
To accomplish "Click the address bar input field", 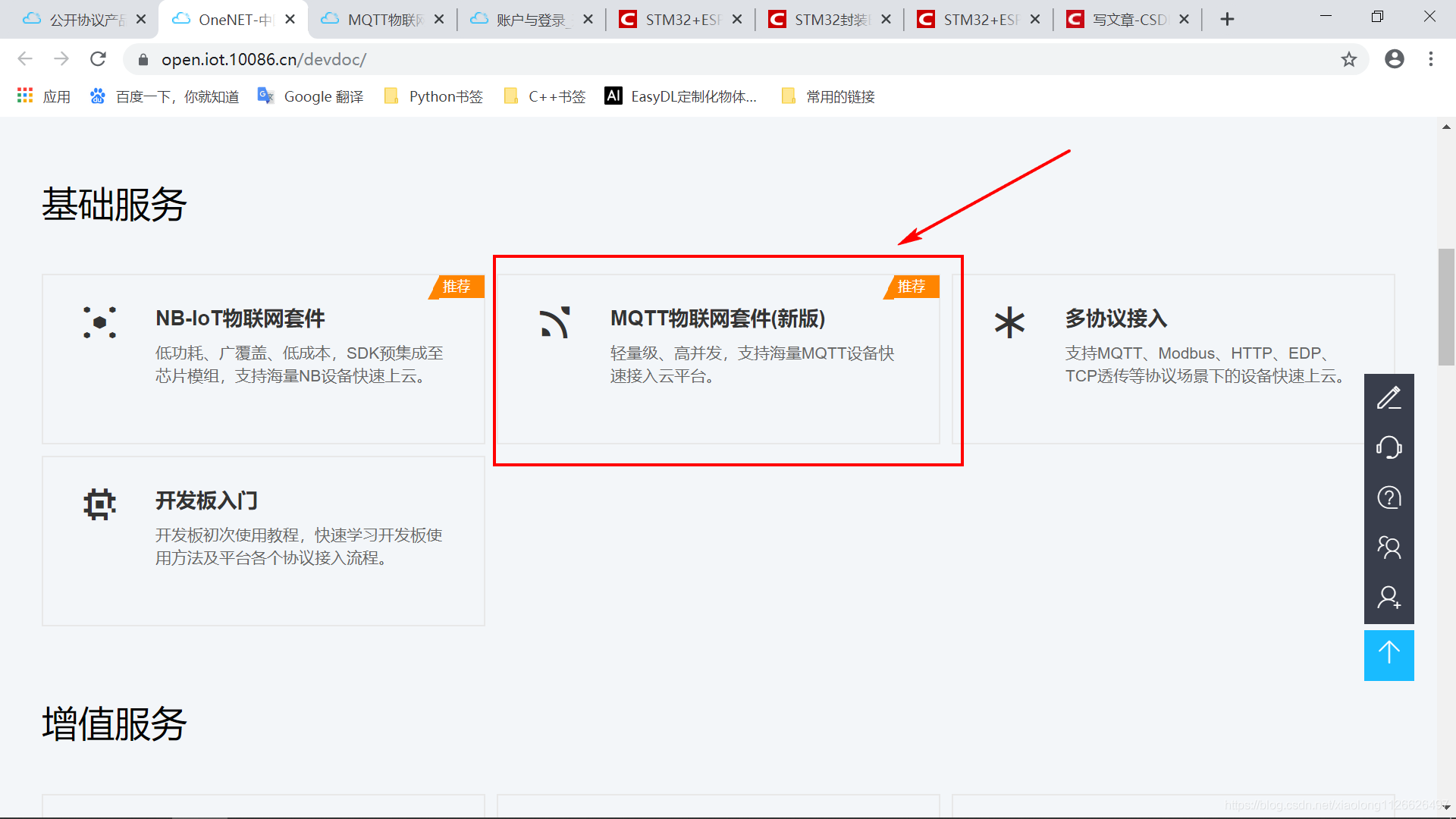I will click(x=728, y=59).
